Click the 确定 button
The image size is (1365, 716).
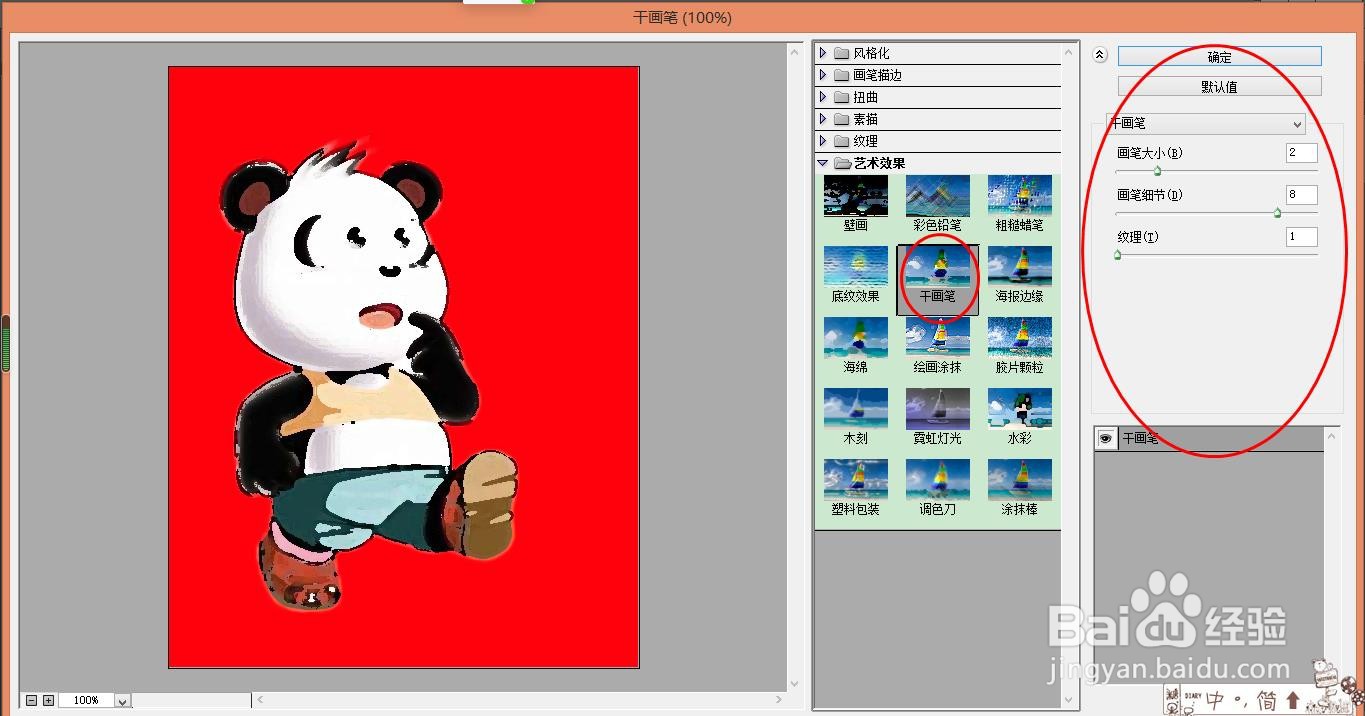click(1219, 57)
